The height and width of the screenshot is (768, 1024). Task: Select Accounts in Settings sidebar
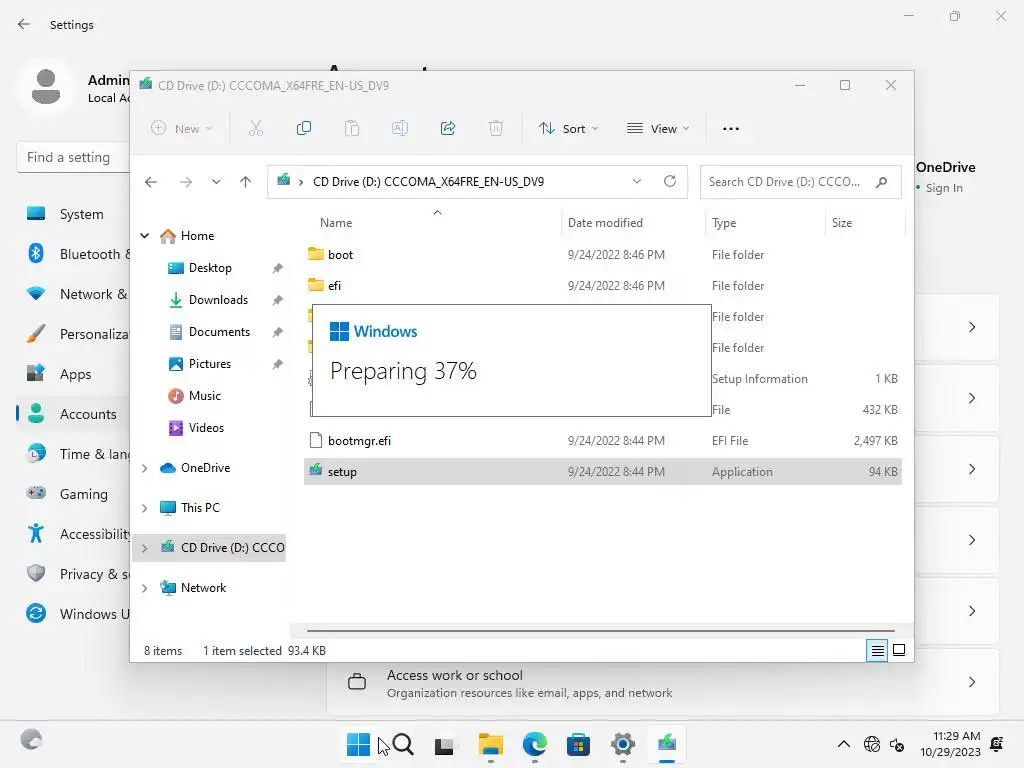73,414
